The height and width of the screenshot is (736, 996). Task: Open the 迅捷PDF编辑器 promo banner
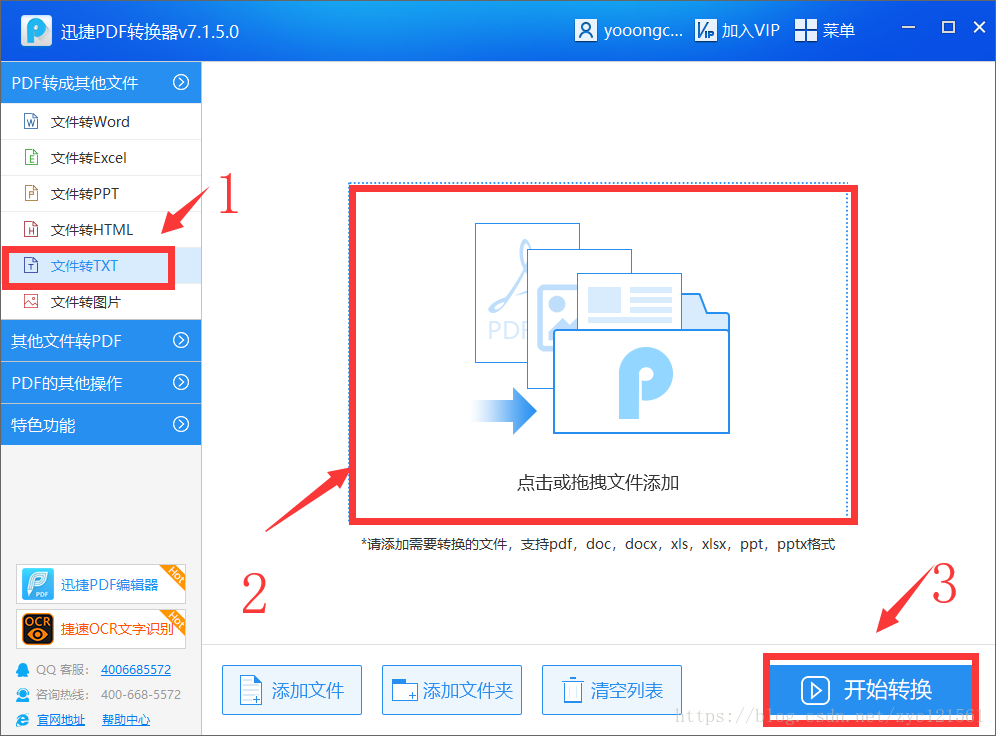point(101,584)
